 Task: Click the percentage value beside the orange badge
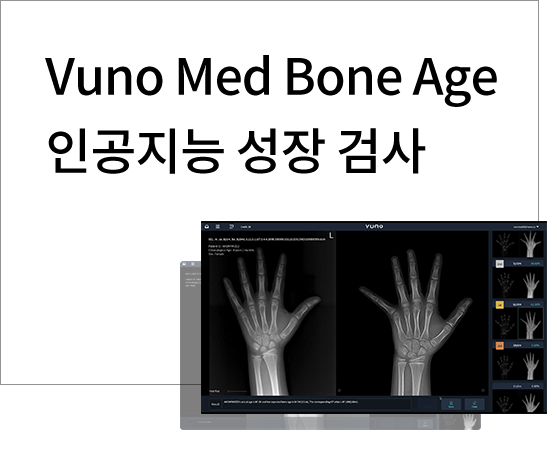coord(536,346)
